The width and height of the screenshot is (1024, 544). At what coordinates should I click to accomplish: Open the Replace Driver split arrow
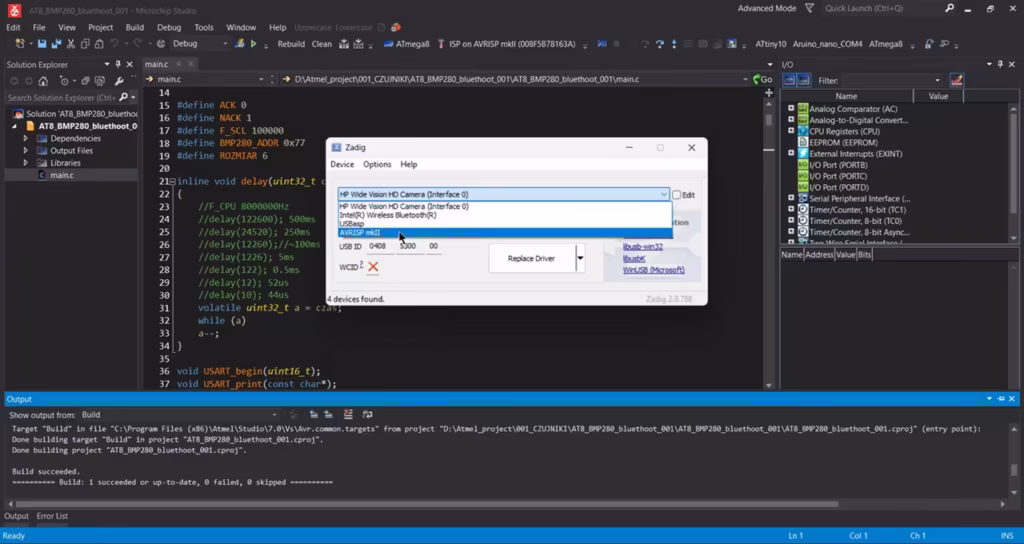[579, 258]
